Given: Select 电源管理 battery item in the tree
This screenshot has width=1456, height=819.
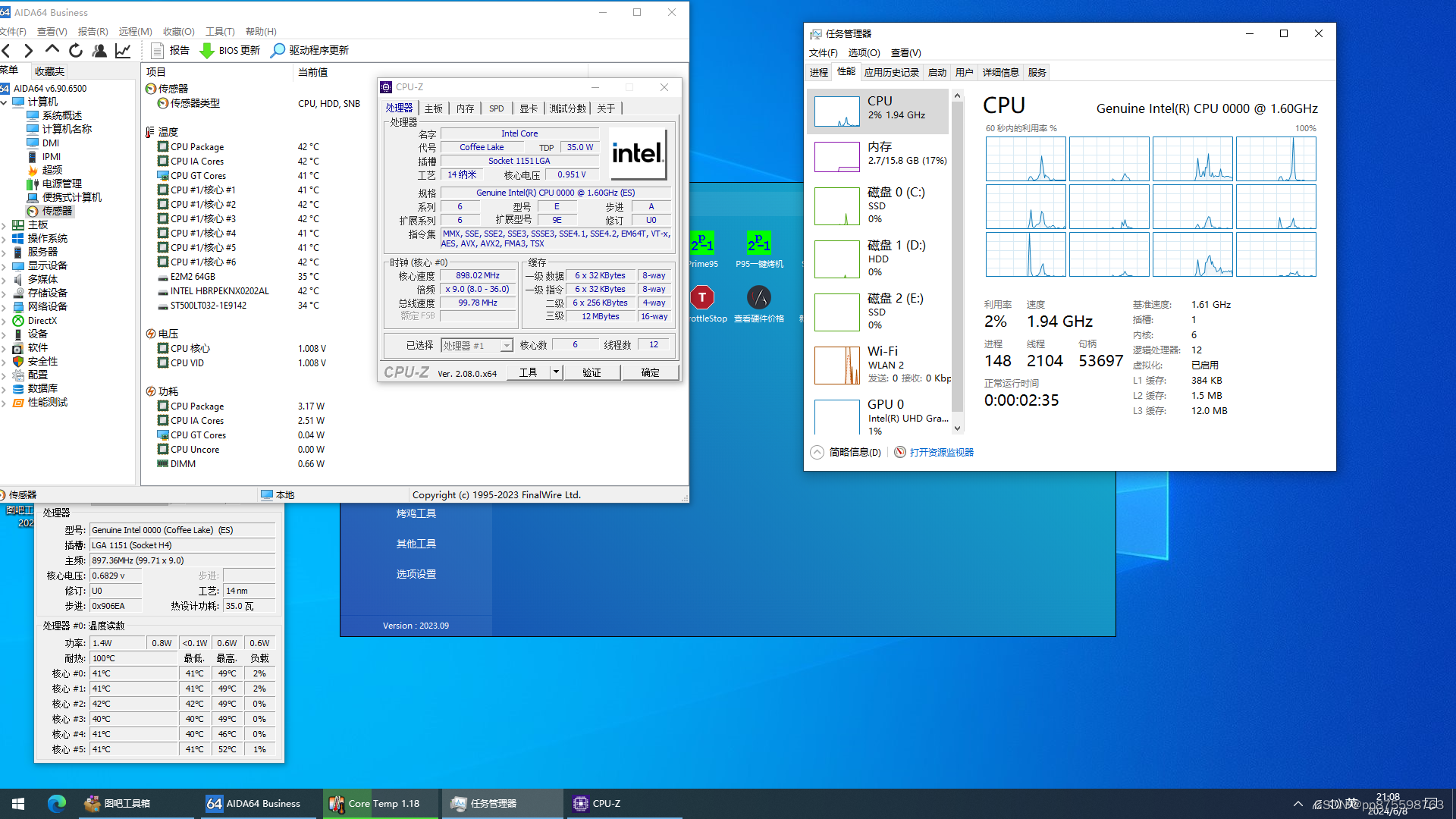Looking at the screenshot, I should pyautogui.click(x=54, y=184).
